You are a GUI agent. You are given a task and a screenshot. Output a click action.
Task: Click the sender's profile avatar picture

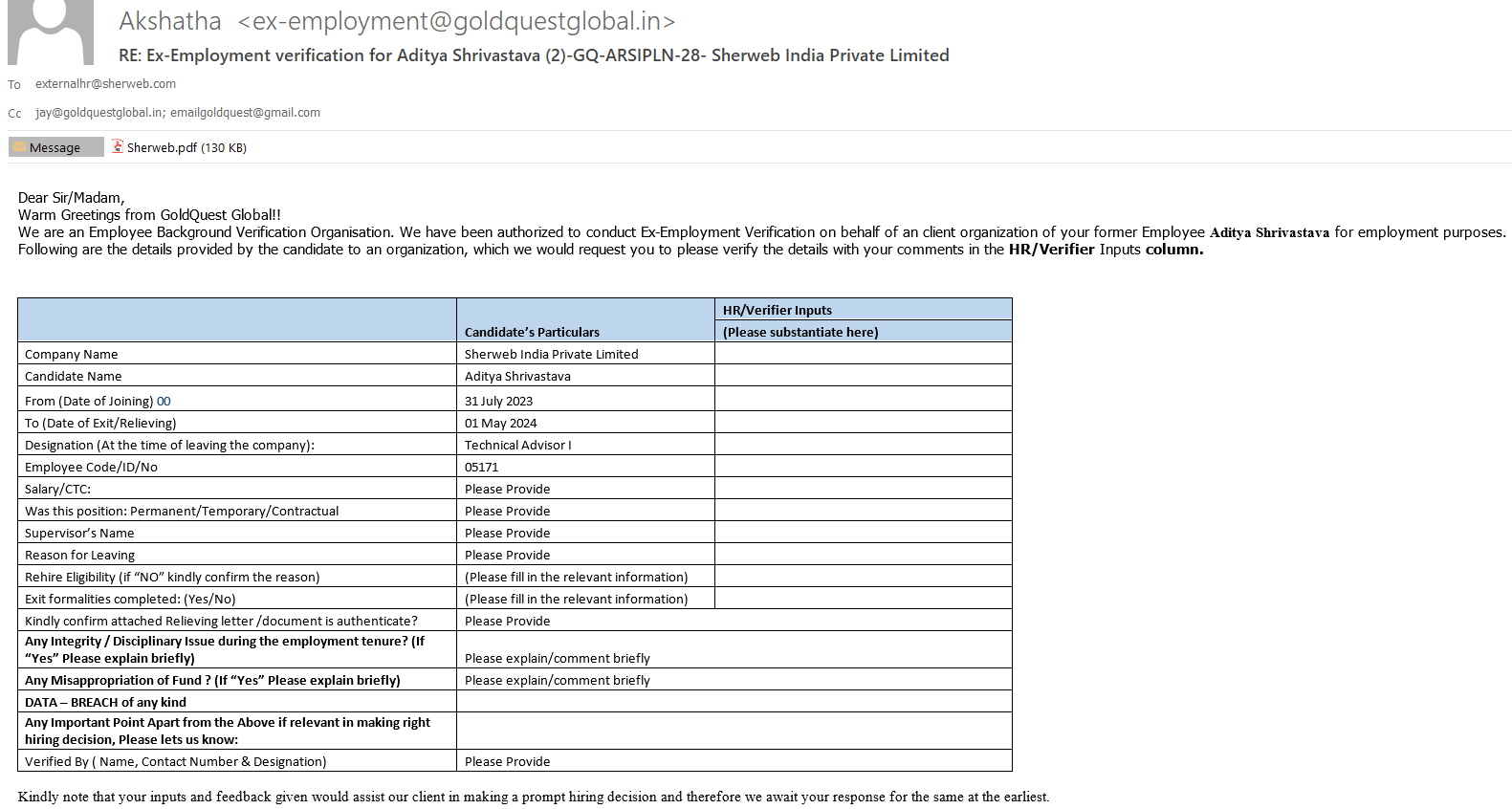(51, 32)
